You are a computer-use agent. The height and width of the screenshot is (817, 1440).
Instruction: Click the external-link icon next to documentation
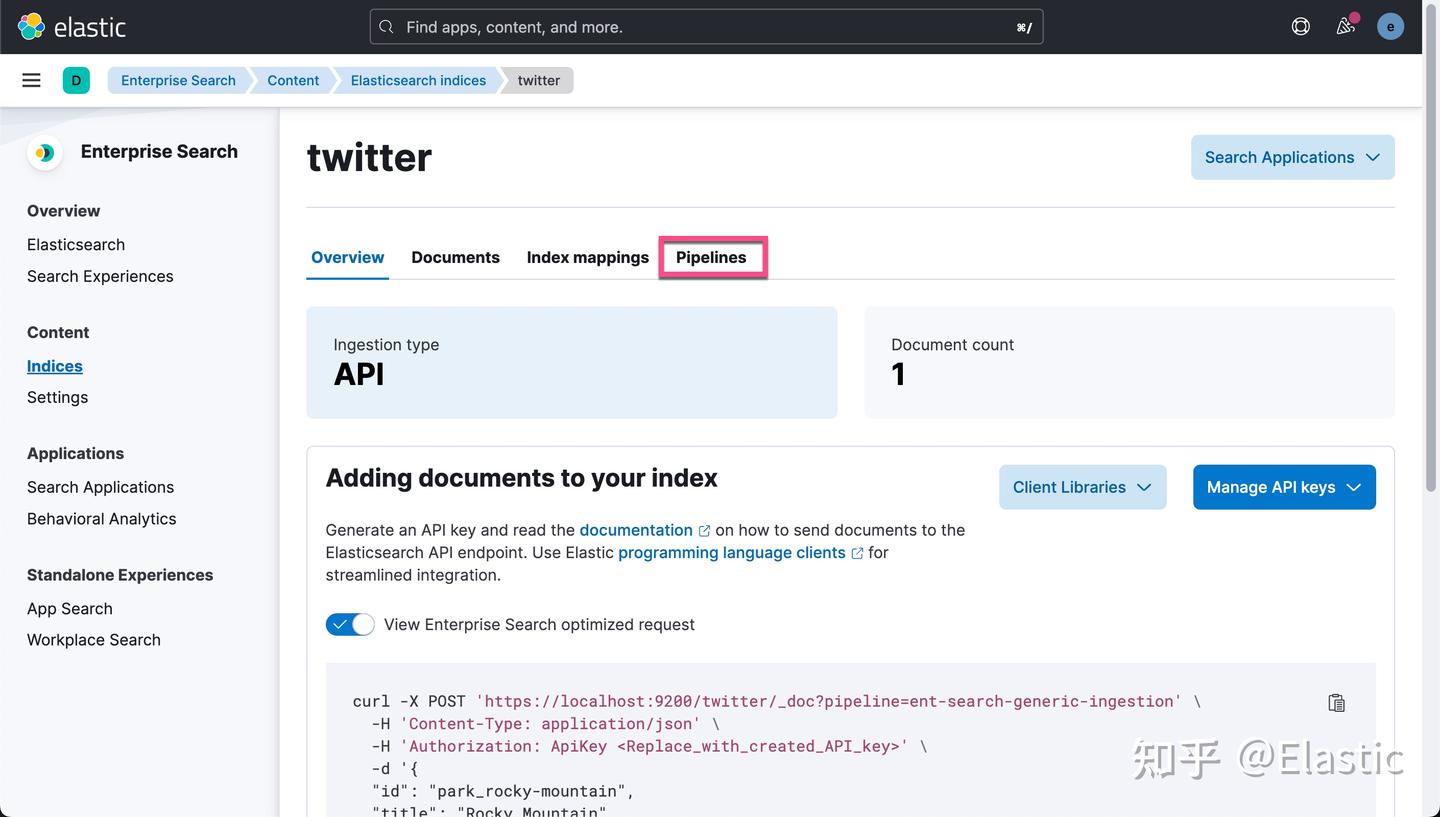[704, 530]
